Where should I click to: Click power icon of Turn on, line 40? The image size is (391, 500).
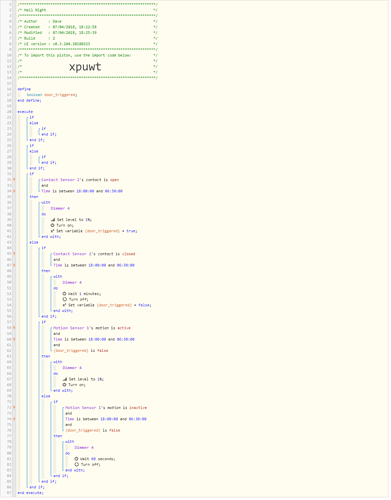pos(53,226)
